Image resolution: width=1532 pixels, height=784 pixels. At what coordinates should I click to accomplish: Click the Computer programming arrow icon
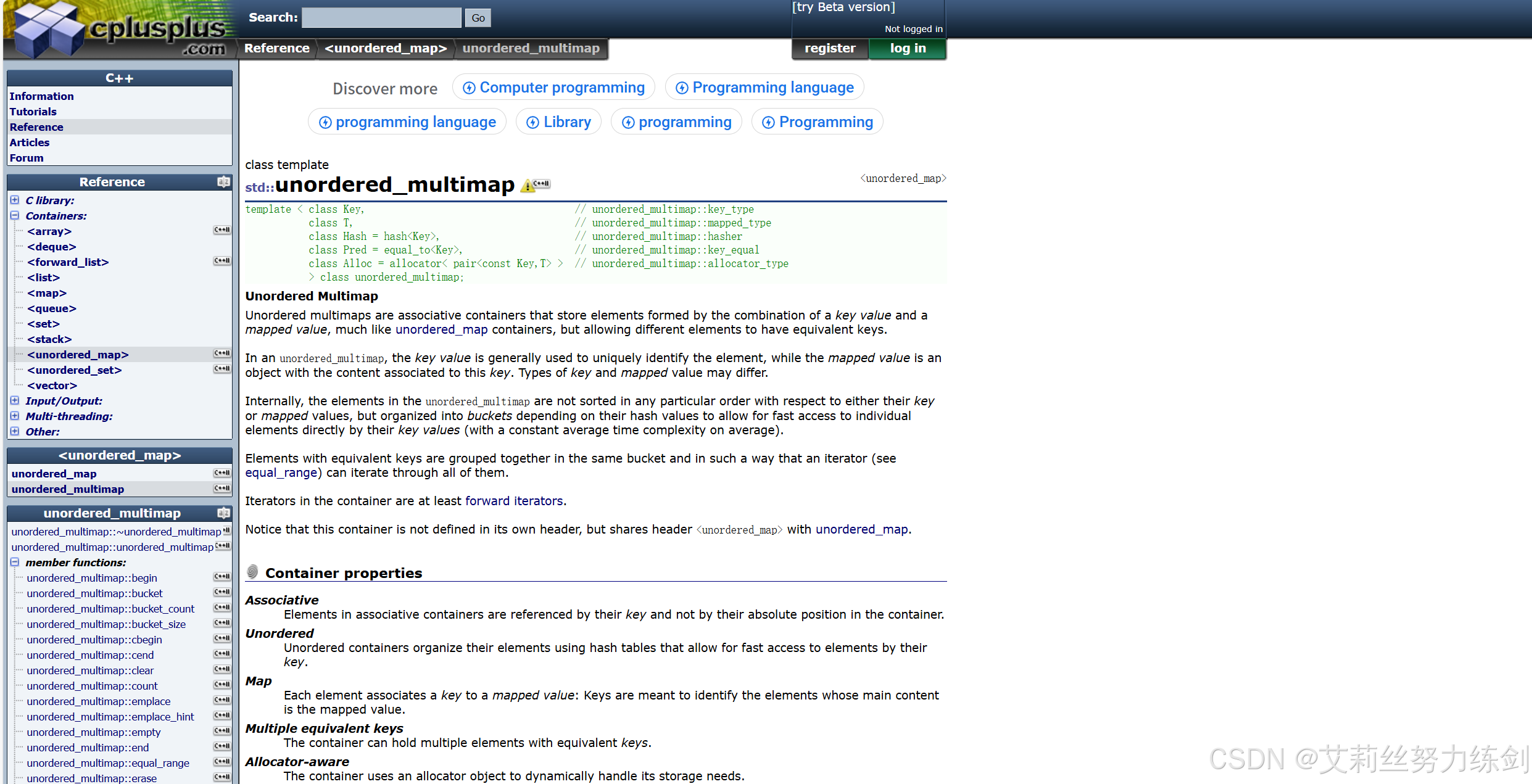tap(469, 88)
